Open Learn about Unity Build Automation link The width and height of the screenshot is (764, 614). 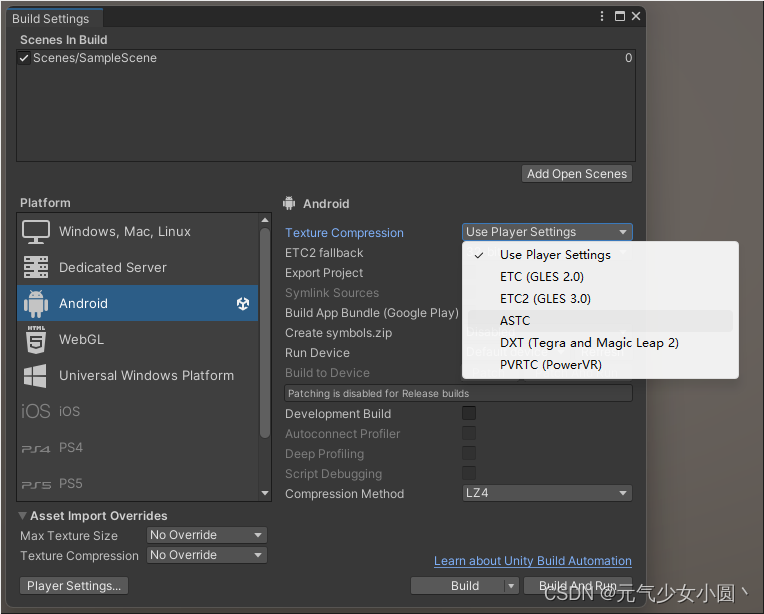click(533, 561)
